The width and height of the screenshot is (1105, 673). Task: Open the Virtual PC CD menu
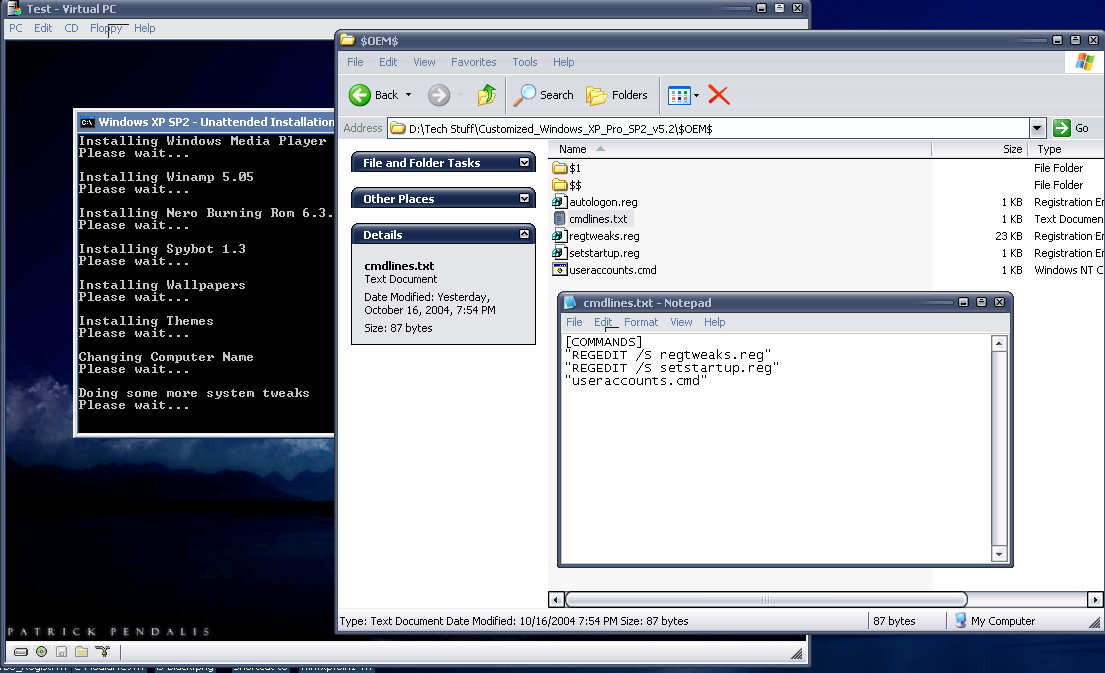71,28
